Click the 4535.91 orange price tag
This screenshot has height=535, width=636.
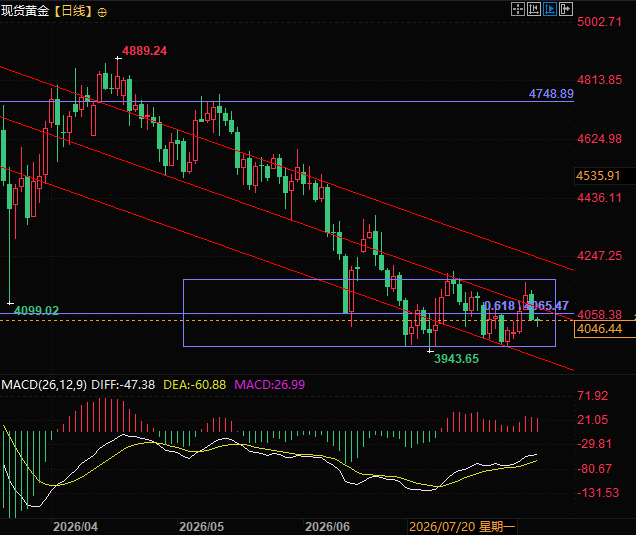[x=598, y=176]
